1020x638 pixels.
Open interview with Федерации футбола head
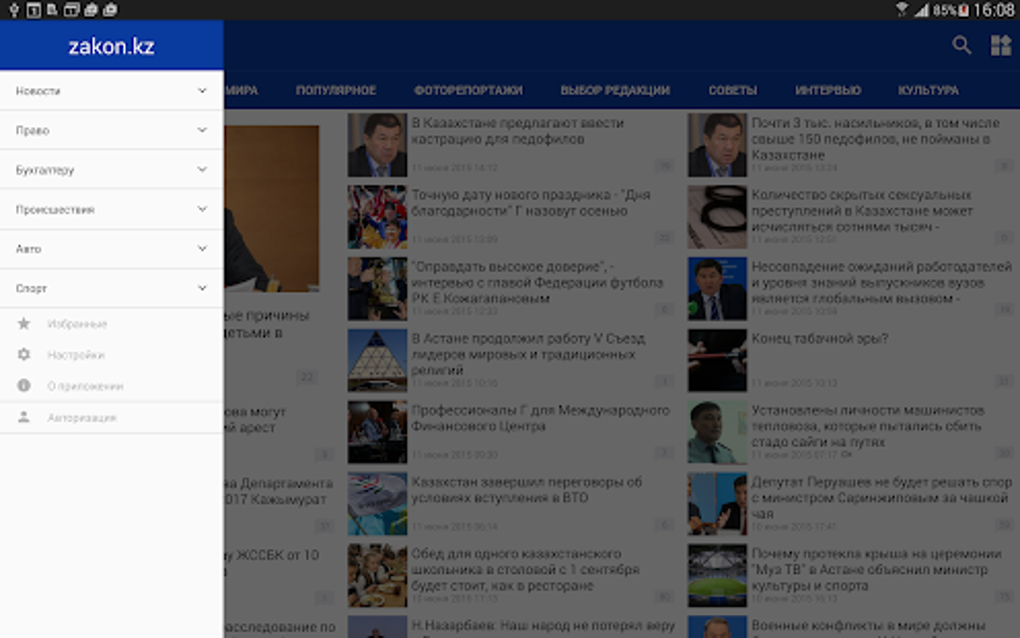(537, 282)
